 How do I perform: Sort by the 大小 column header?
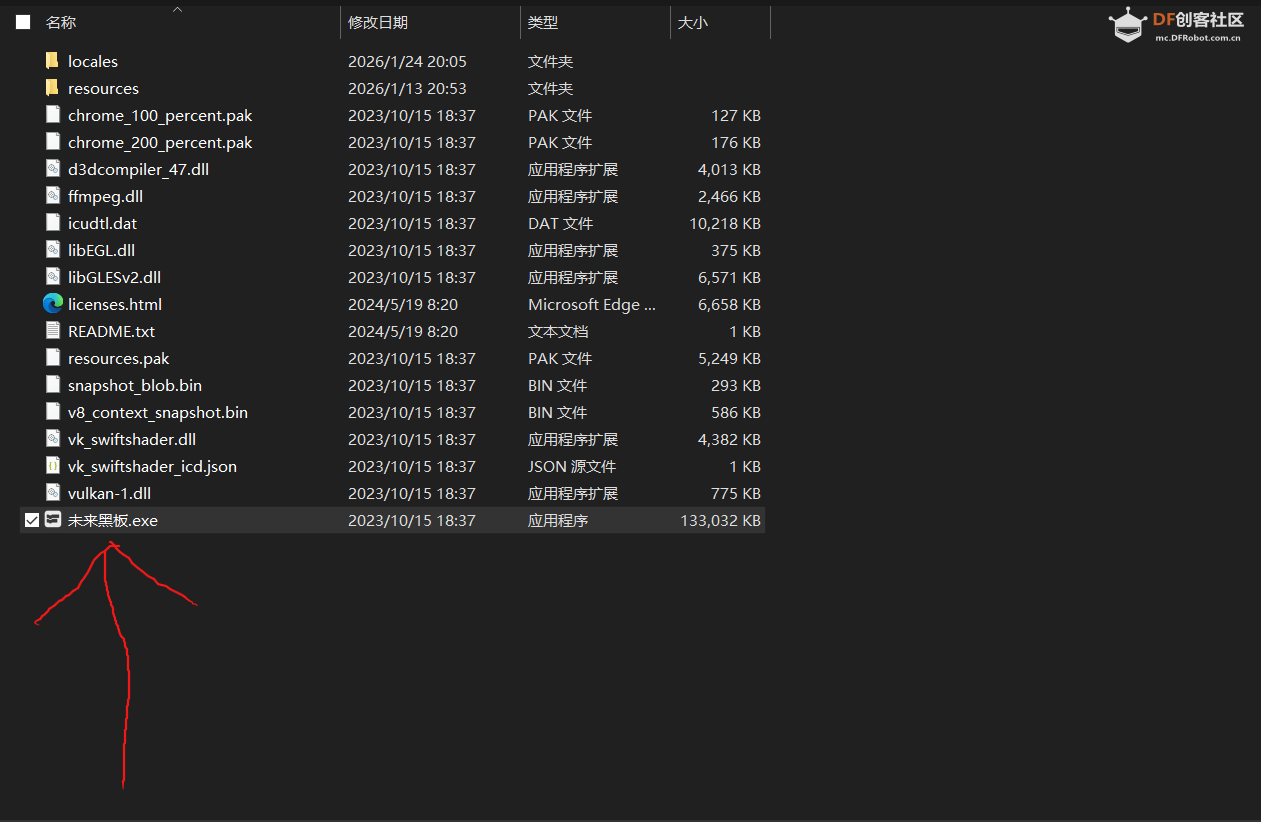click(692, 22)
